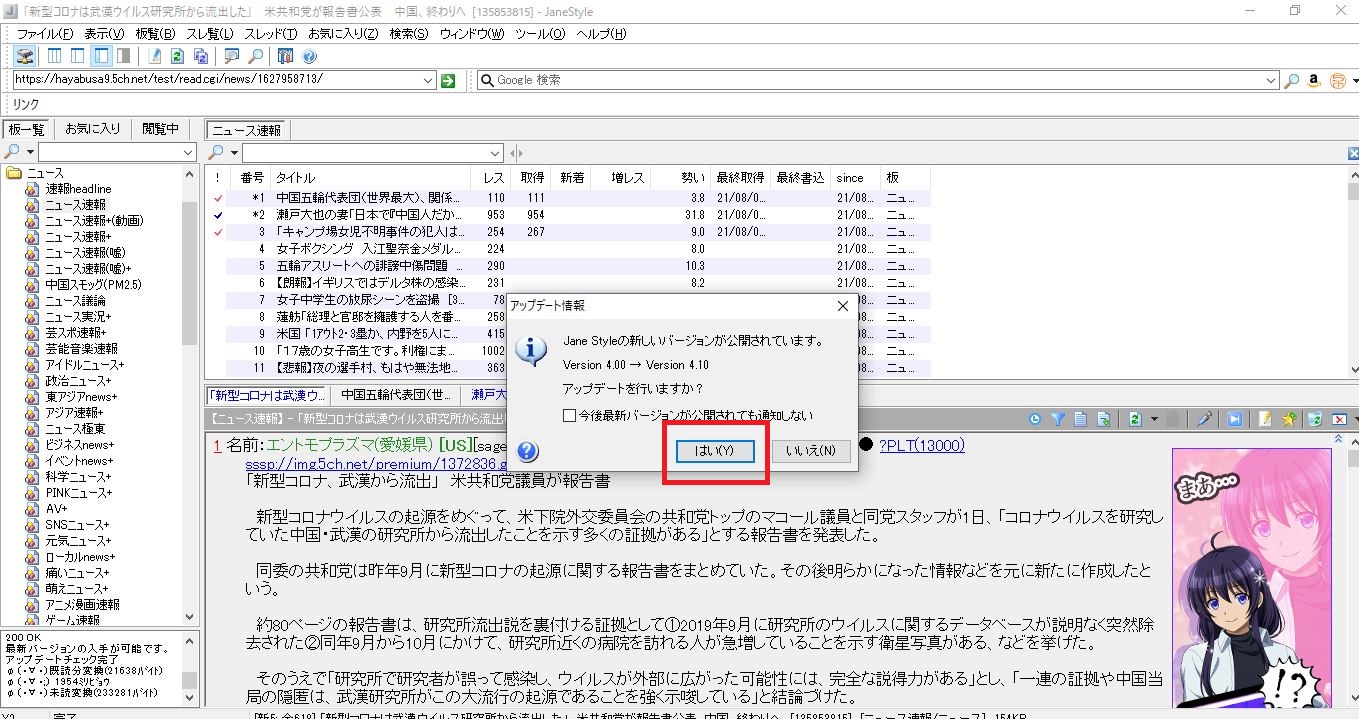The width and height of the screenshot is (1359, 719).
Task: Select the 芸能音楽速報 board in tree
Action: point(81,349)
